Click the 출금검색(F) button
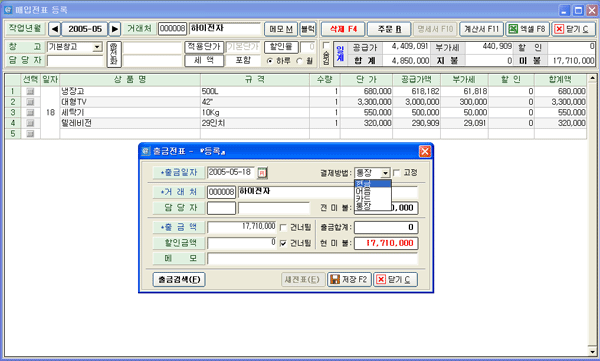This screenshot has width=600, height=361. tap(179, 279)
